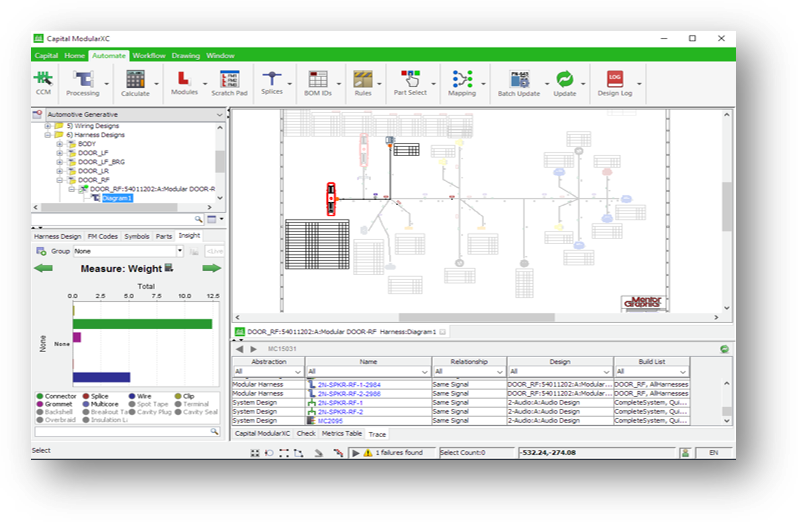798x522 pixels.
Task: Open the Abstraction filter dropdown
Action: (268, 372)
